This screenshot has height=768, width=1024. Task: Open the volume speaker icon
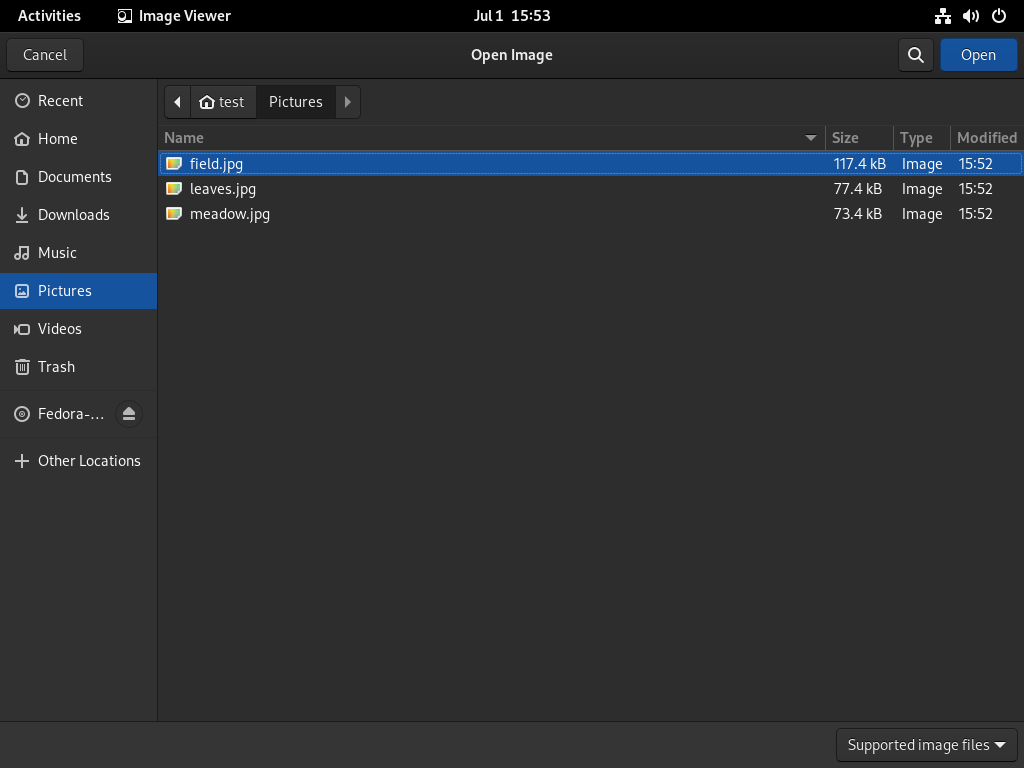coord(970,16)
